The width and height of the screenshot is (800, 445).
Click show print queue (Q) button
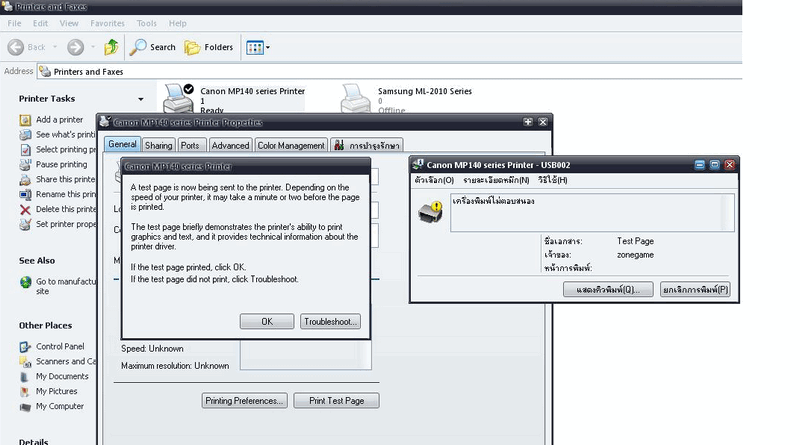(x=608, y=289)
